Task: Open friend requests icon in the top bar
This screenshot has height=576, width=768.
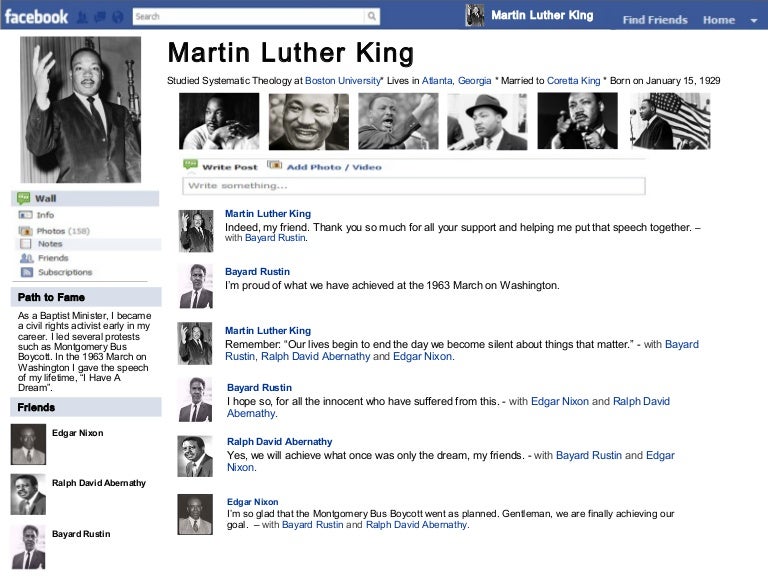Action: click(x=84, y=17)
